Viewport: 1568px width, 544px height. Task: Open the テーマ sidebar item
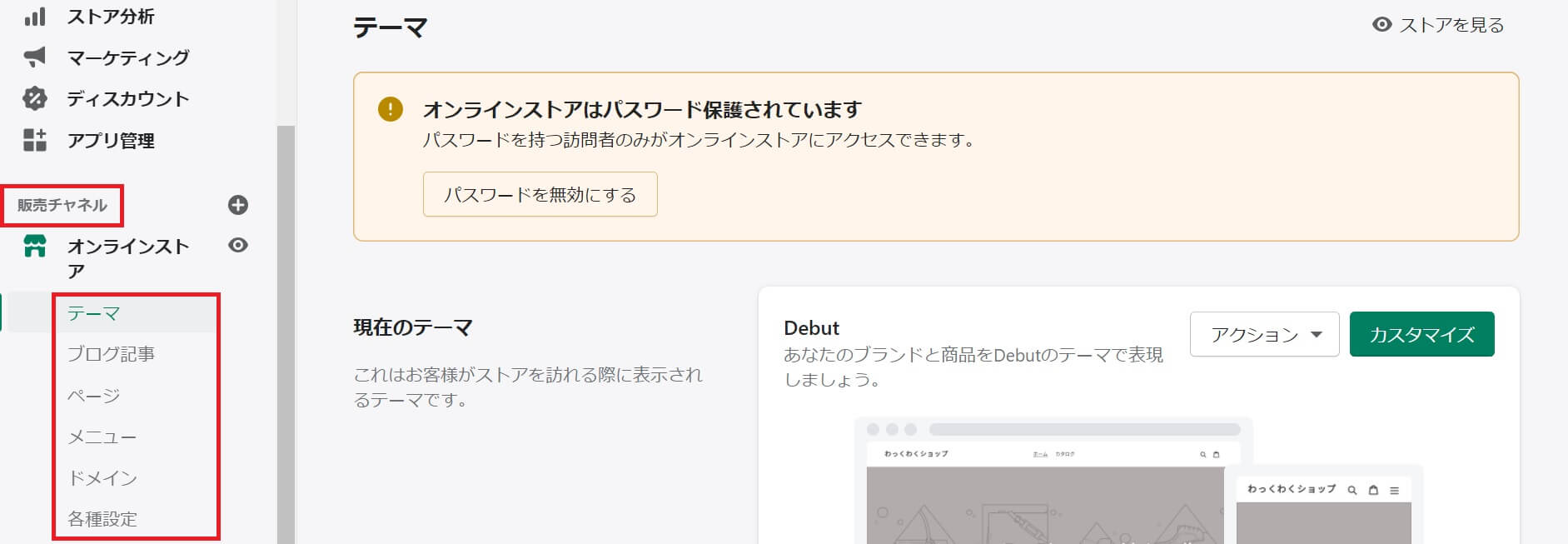[94, 313]
